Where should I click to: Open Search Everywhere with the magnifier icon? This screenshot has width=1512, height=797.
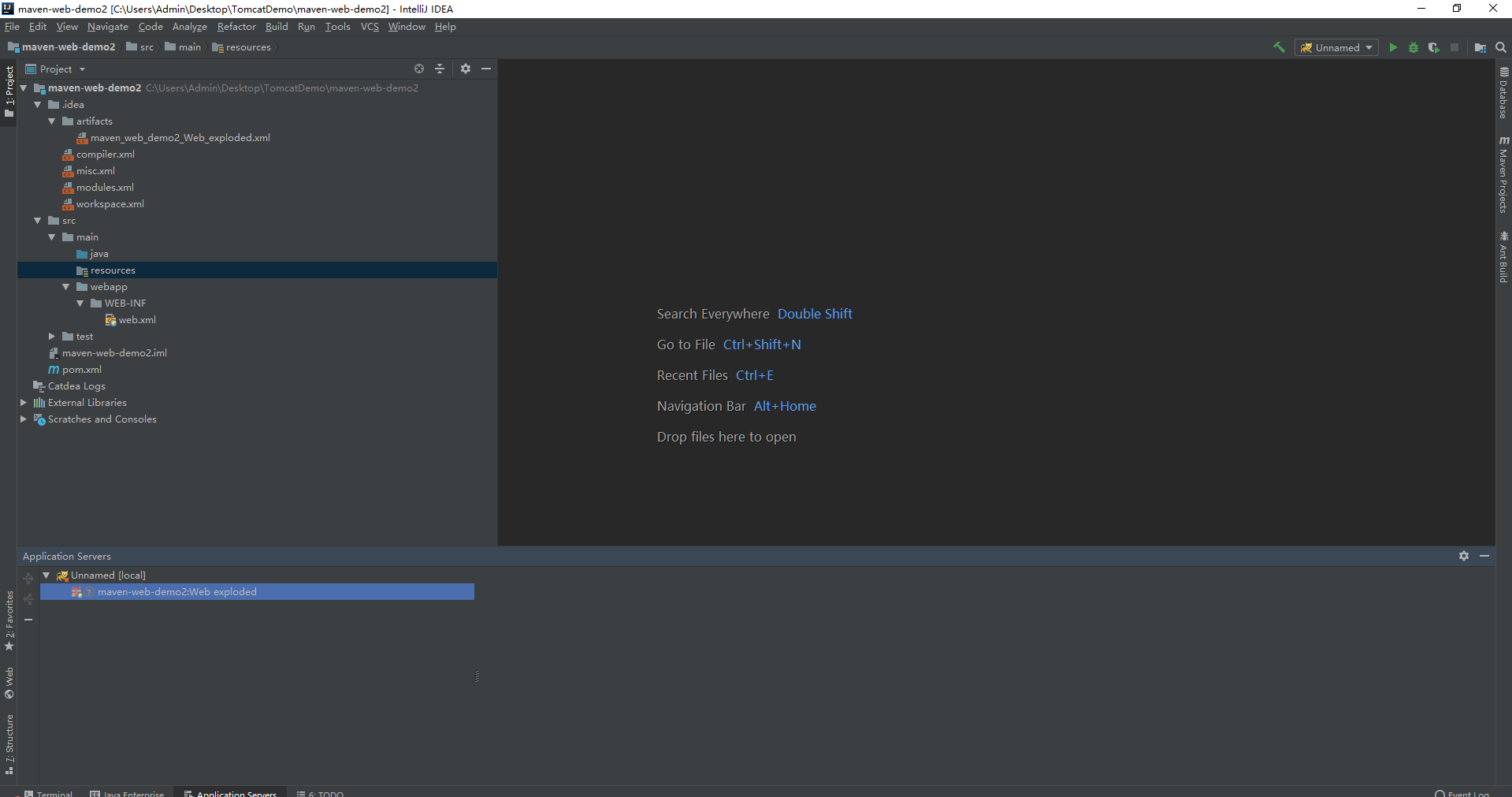pyautogui.click(x=1501, y=47)
